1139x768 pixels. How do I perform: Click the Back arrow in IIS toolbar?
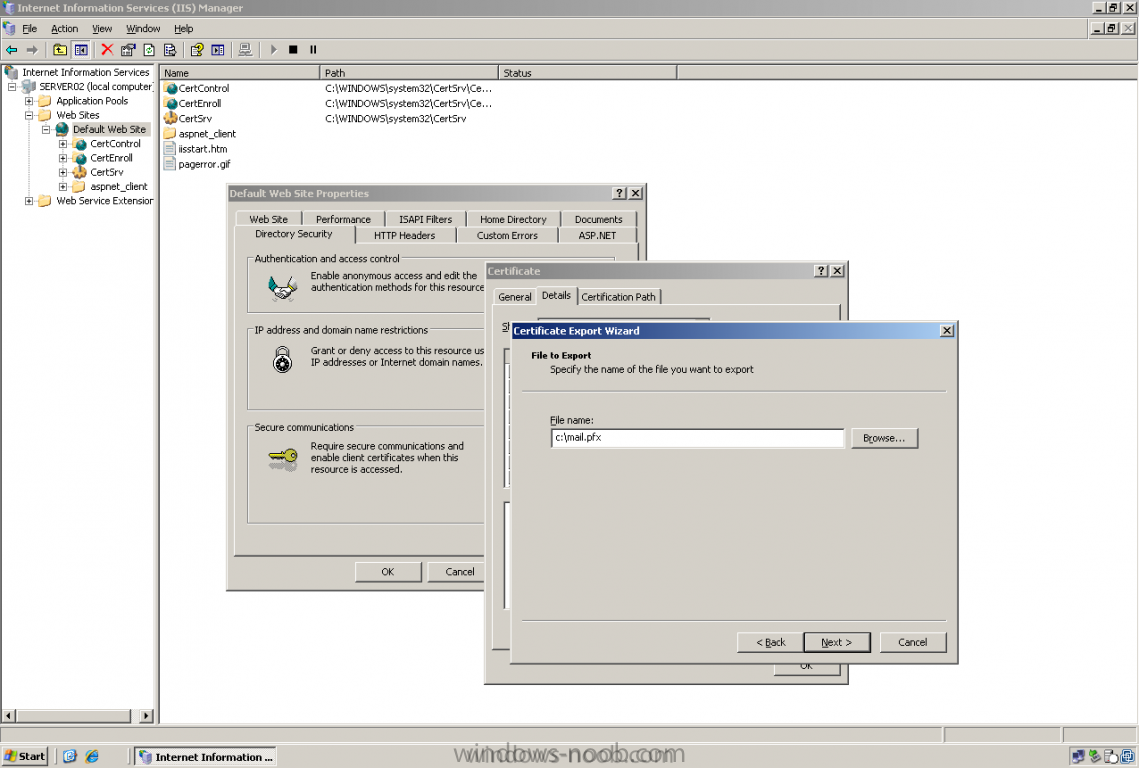pyautogui.click(x=12, y=50)
